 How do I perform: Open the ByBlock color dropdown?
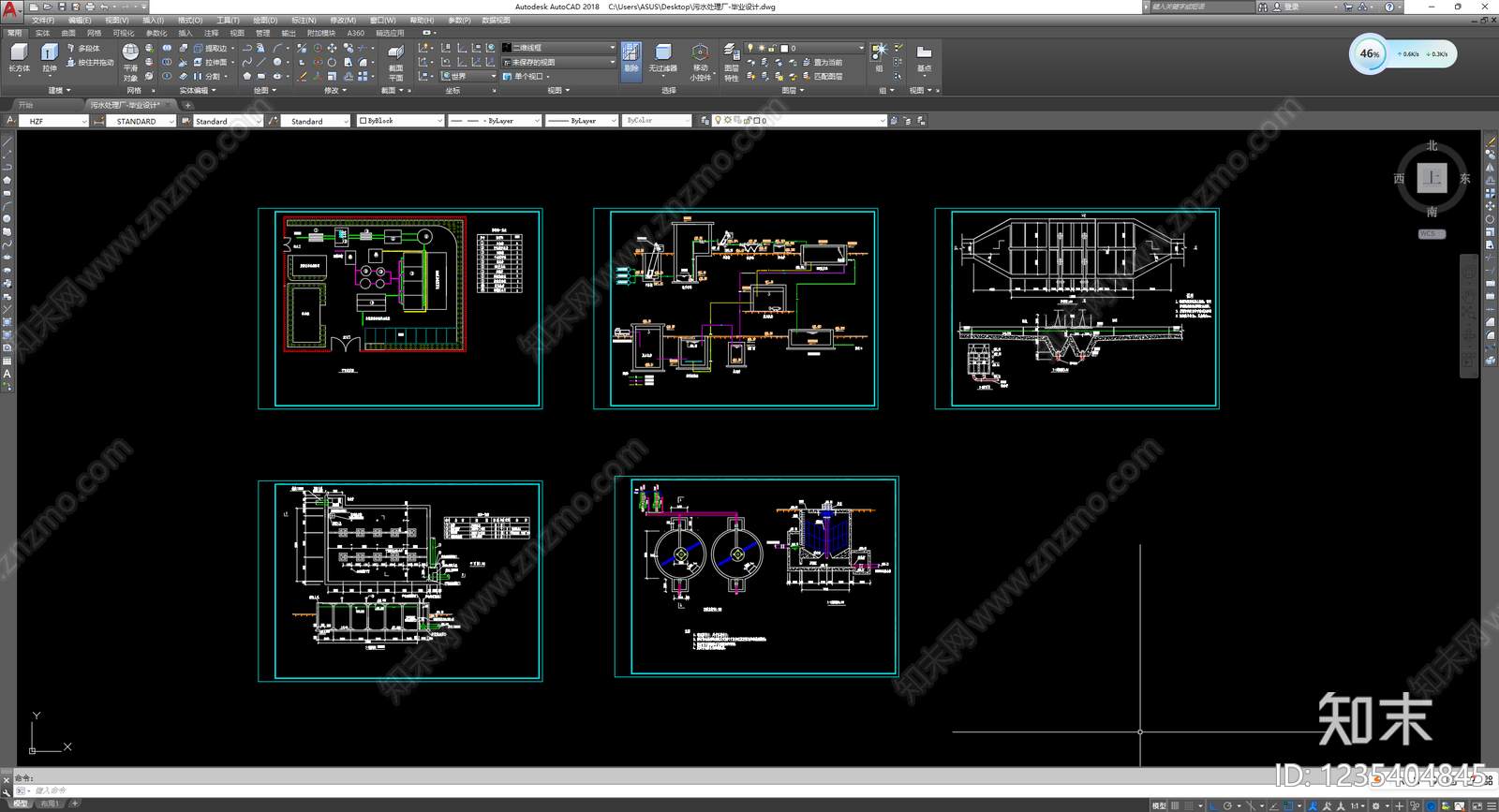click(x=401, y=121)
